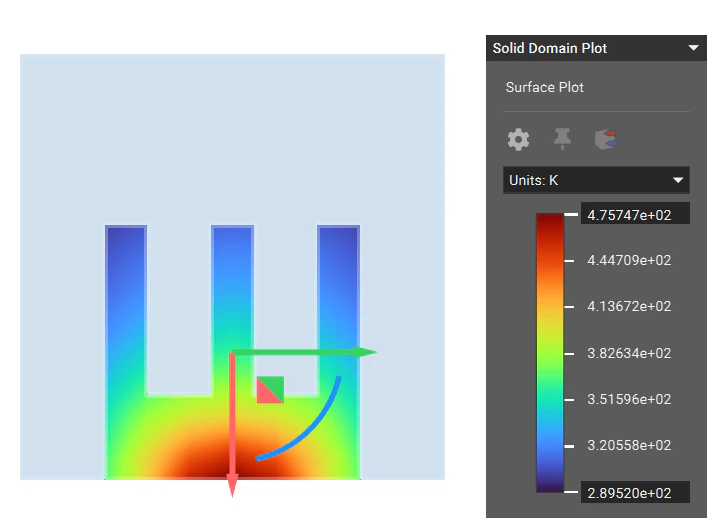Open the plot settings gear icon

pyautogui.click(x=518, y=139)
